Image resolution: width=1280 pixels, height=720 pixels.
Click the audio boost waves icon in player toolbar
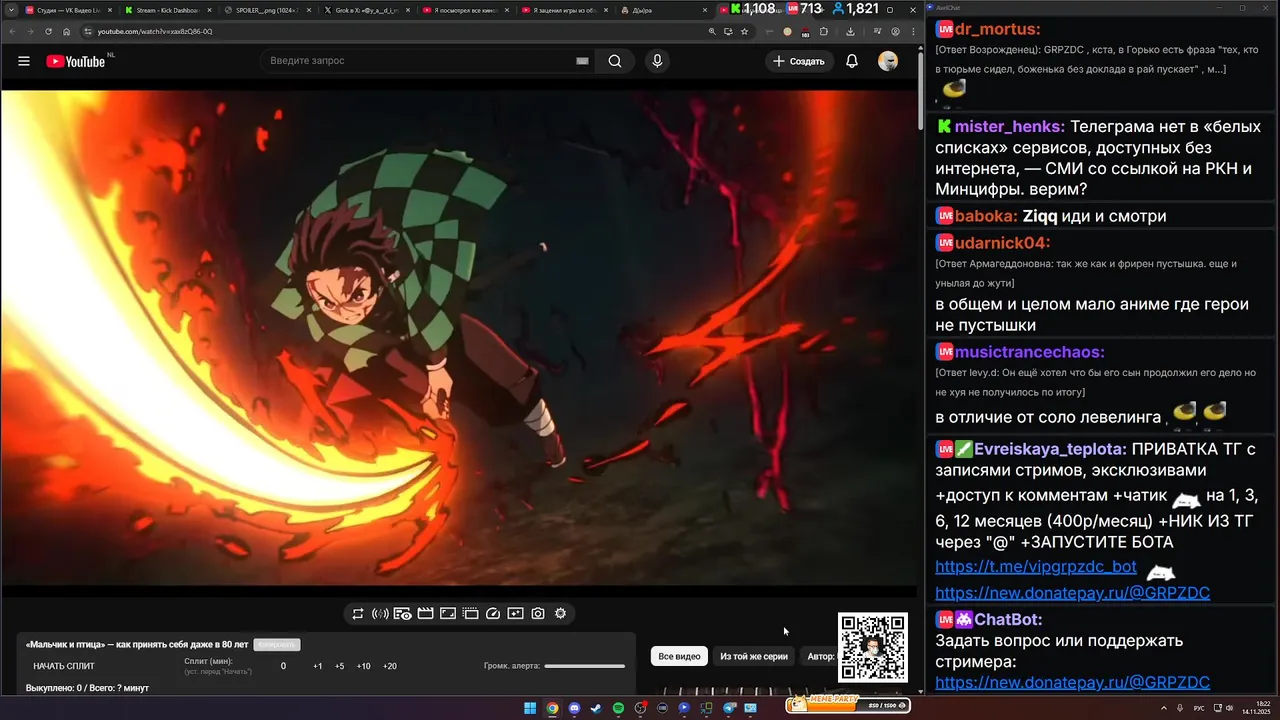pyautogui.click(x=380, y=614)
